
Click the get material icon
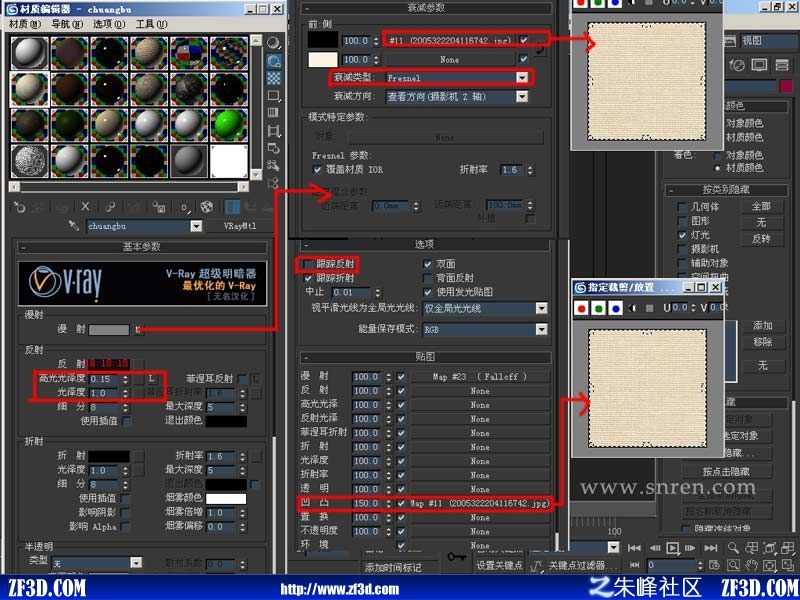point(19,207)
